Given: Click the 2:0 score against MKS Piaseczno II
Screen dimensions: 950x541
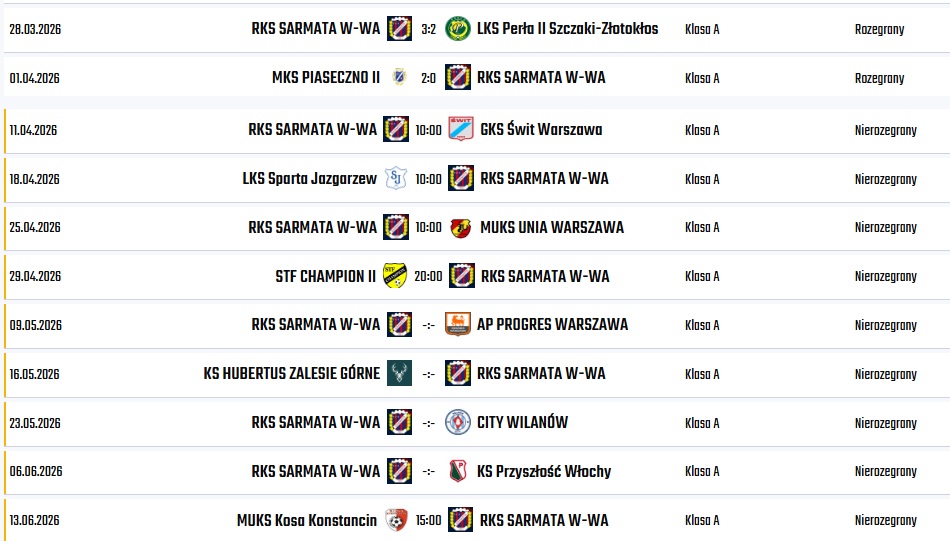Looking at the screenshot, I should [x=428, y=78].
